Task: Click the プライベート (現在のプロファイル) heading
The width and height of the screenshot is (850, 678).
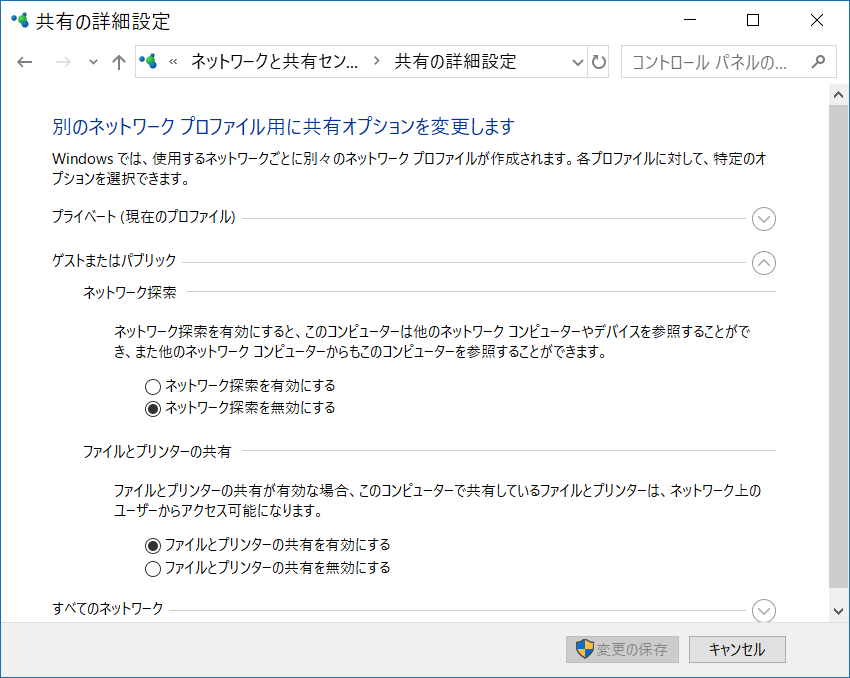Action: pos(144,217)
